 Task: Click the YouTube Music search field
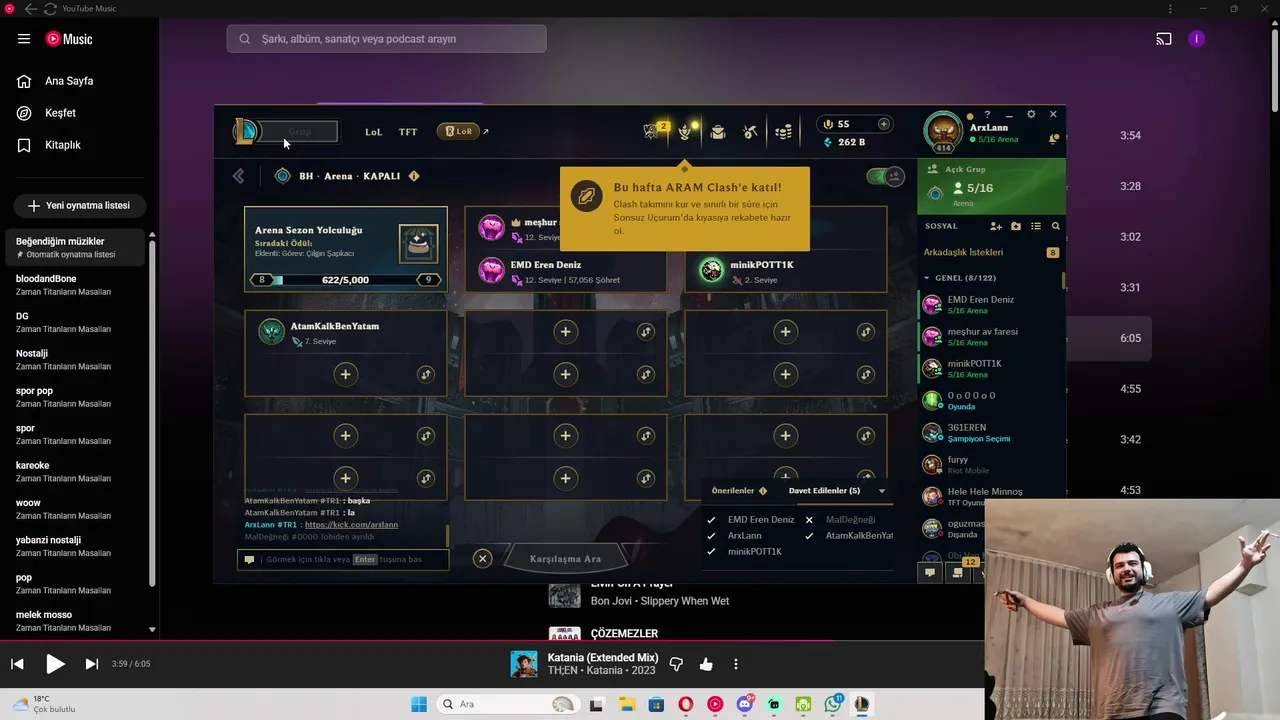386,39
